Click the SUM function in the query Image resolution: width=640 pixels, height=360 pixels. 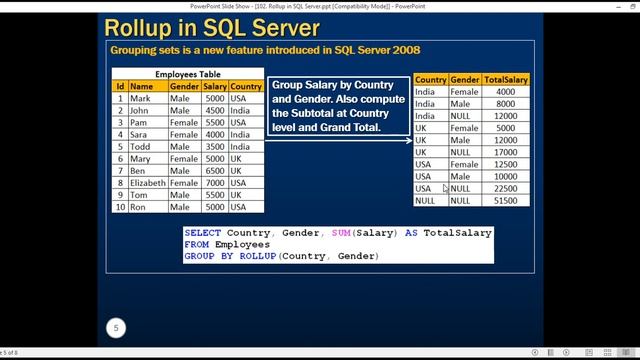(341, 233)
